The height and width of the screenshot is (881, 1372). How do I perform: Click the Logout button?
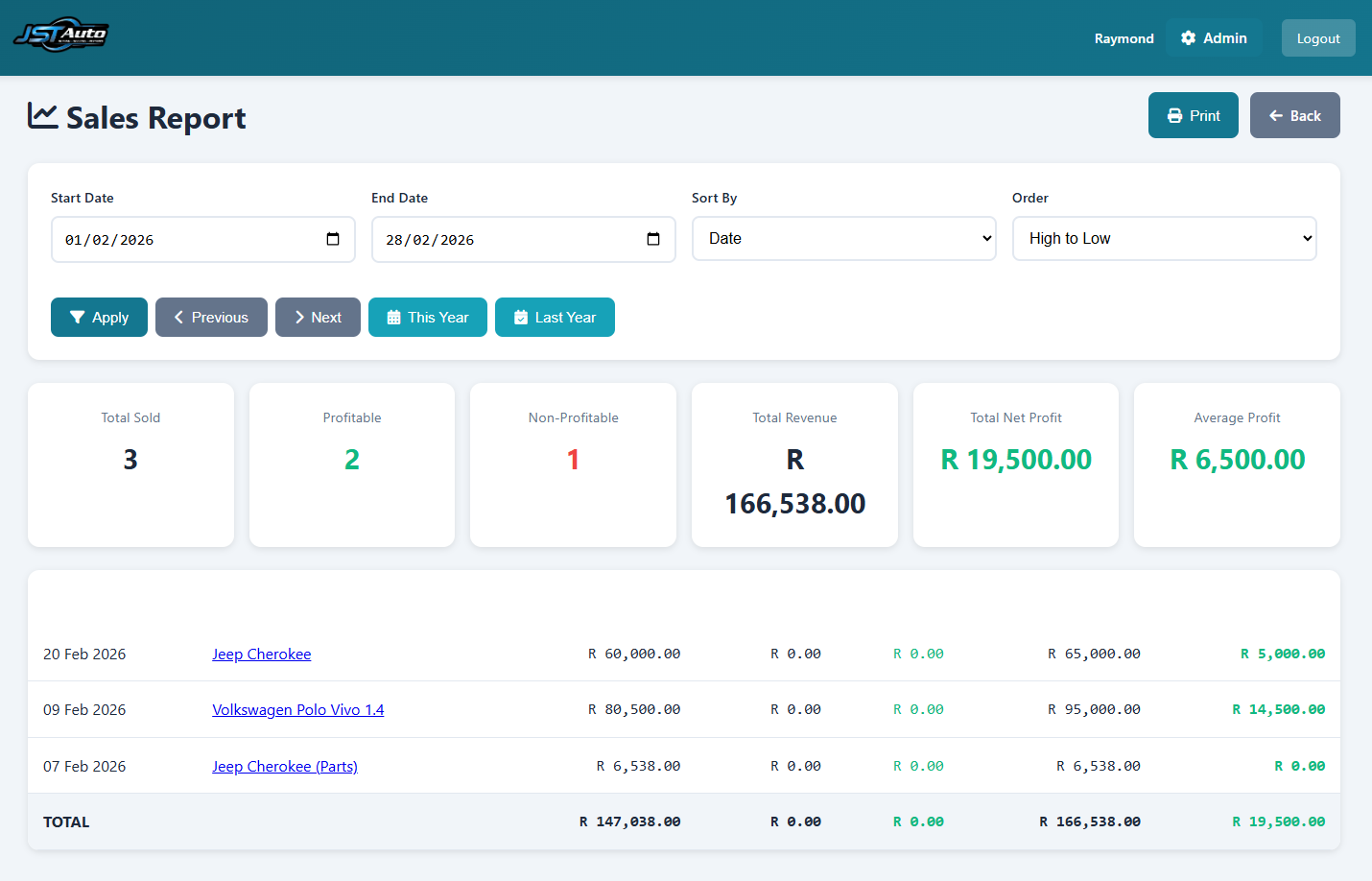click(x=1317, y=37)
